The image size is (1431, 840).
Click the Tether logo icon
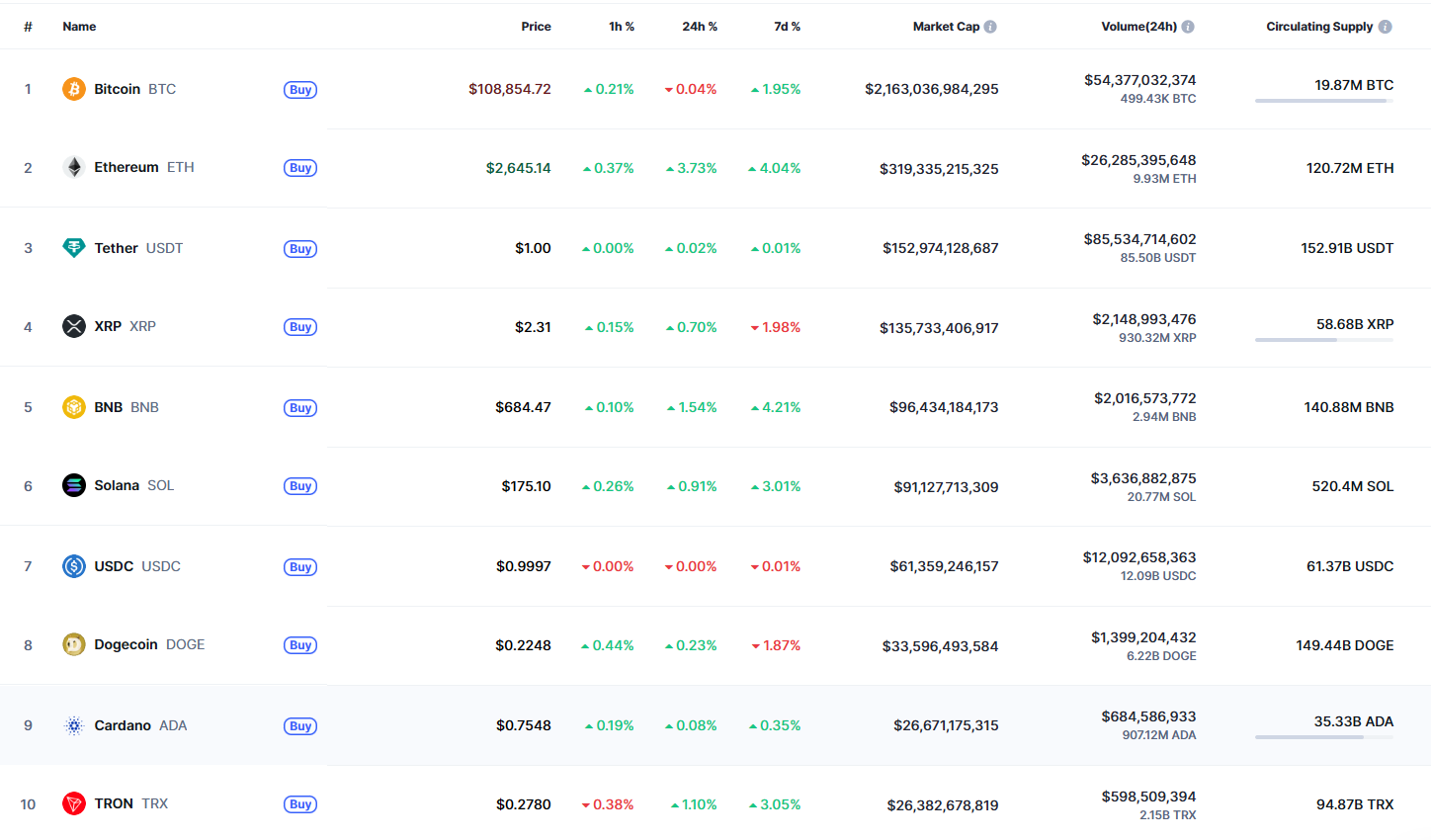pos(74,248)
